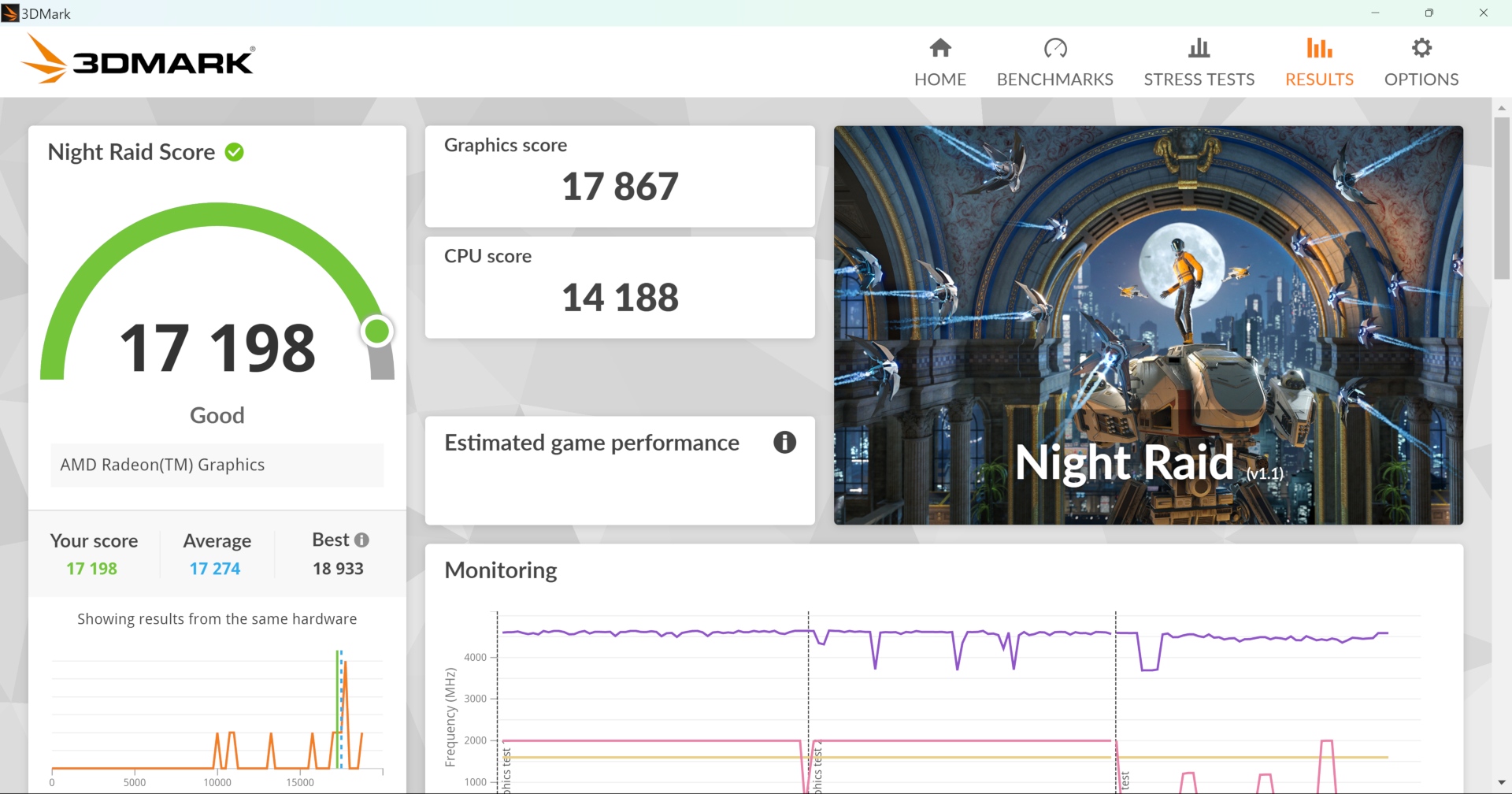Click the AMD Radeon(TM) Graphics field

pos(217,465)
